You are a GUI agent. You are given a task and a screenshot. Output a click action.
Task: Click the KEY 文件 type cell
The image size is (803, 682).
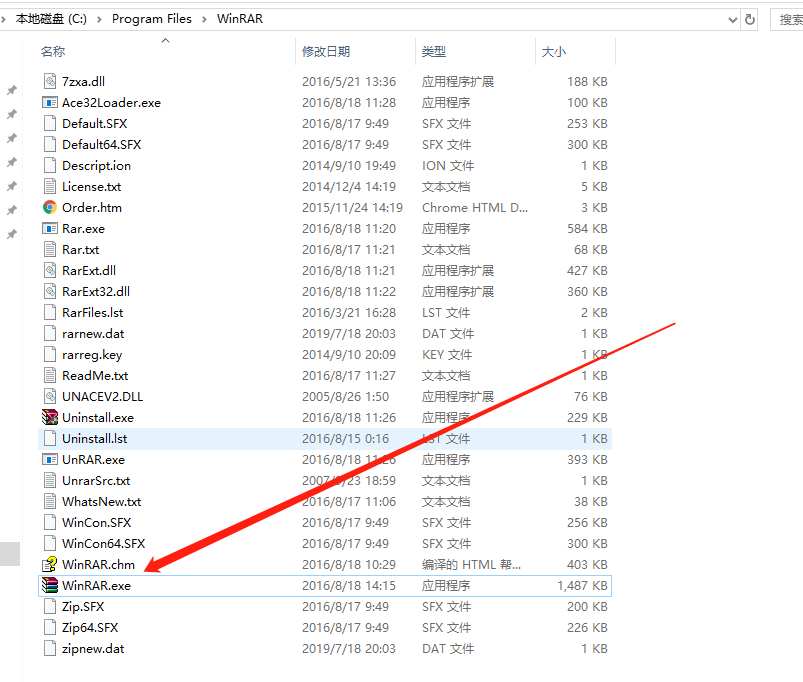click(x=447, y=354)
